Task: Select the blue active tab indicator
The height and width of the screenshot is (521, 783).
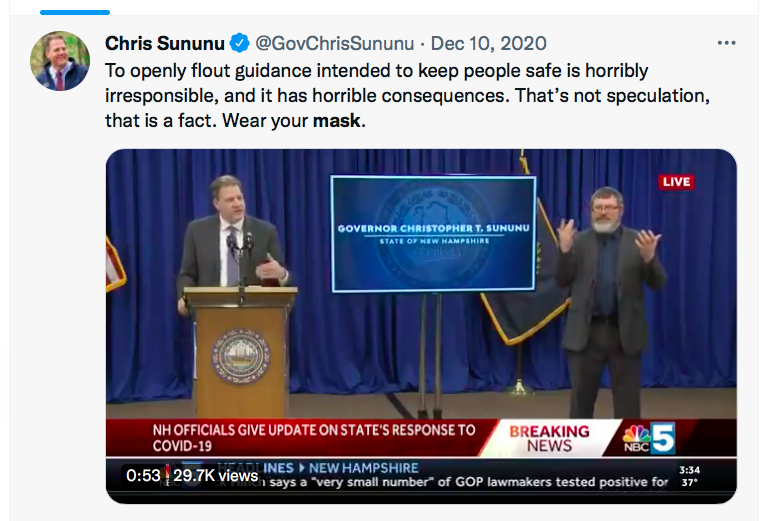Action: (x=78, y=12)
